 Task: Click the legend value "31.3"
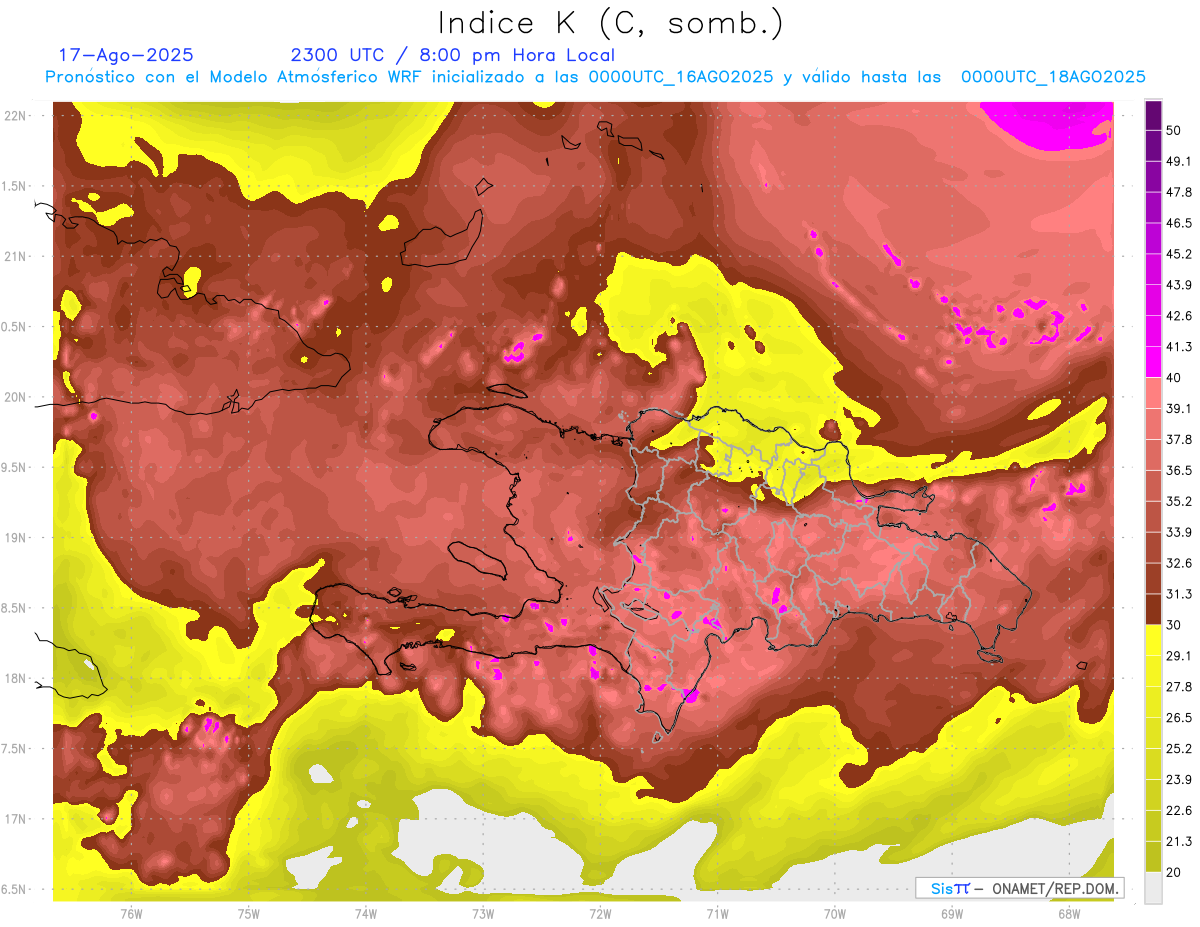pos(1179,594)
